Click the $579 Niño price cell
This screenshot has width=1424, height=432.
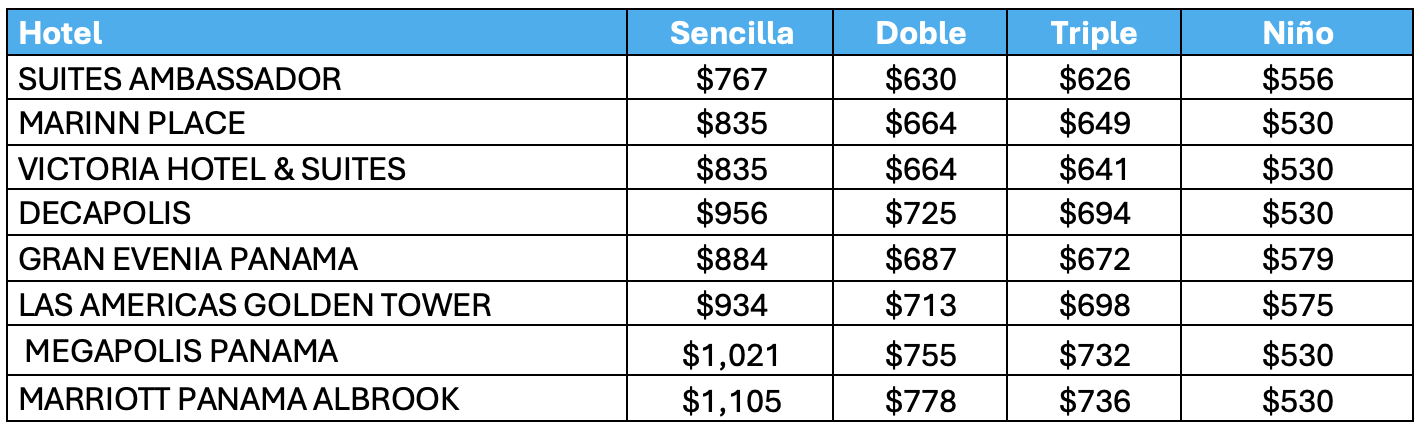(1297, 259)
